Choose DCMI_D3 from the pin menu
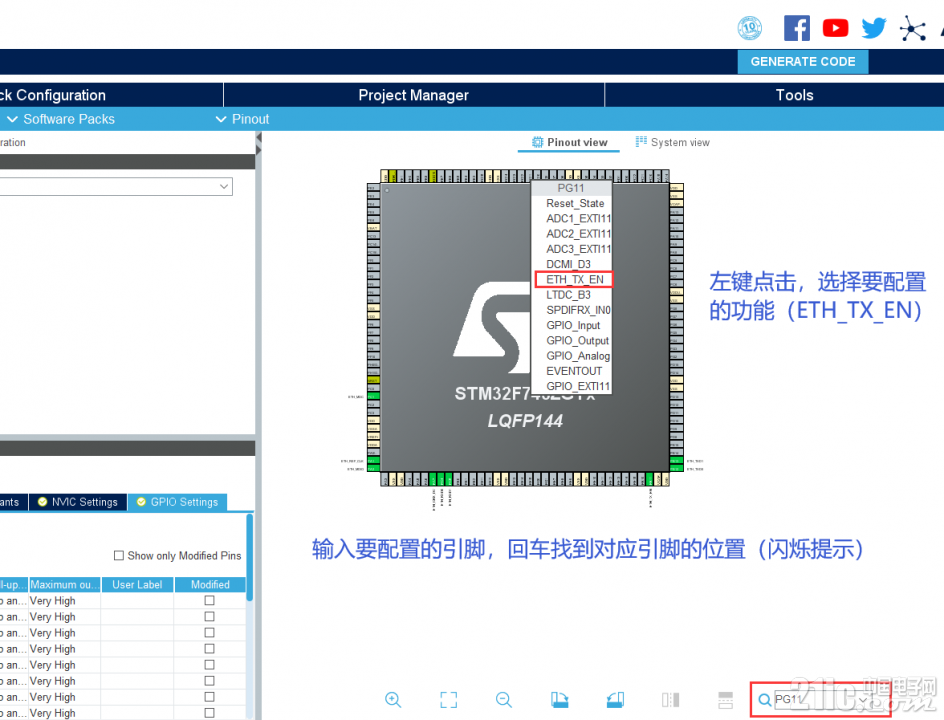The image size is (944, 720). (x=571, y=264)
